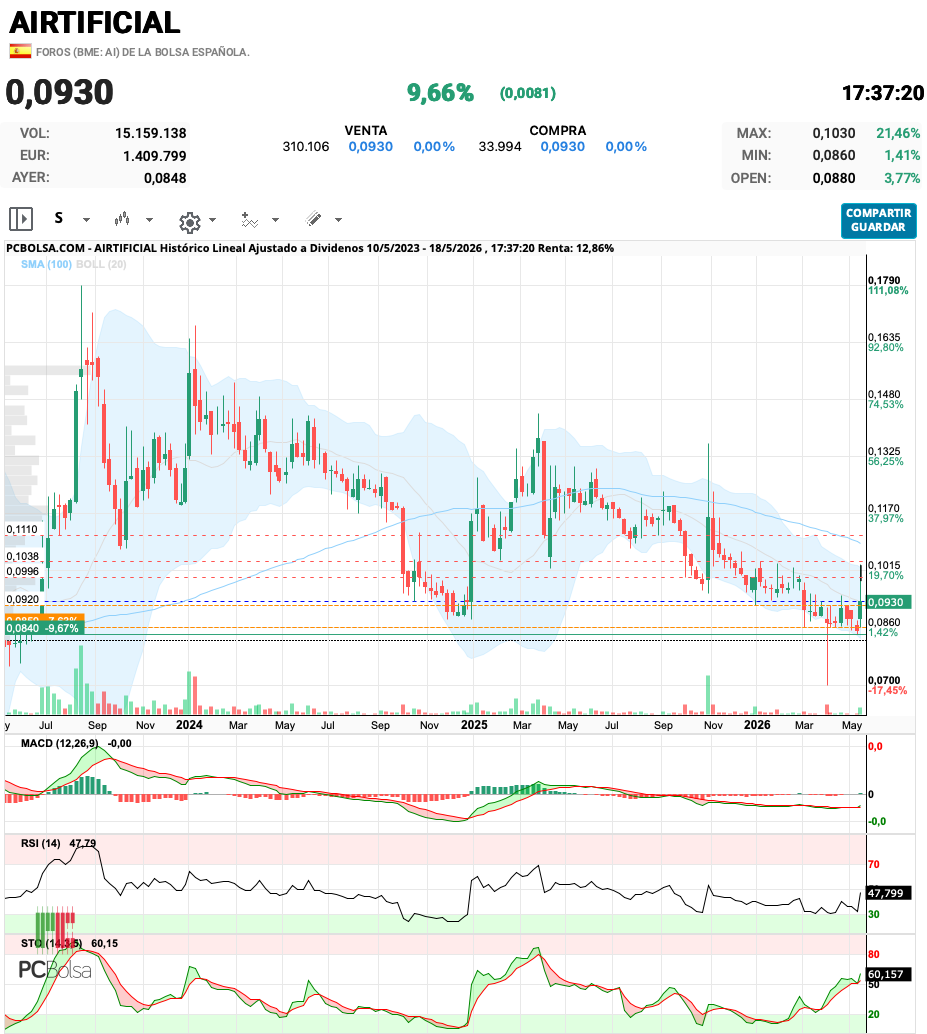927x1034 pixels.
Task: Click the 2026 year label on time axis
Action: [757, 725]
